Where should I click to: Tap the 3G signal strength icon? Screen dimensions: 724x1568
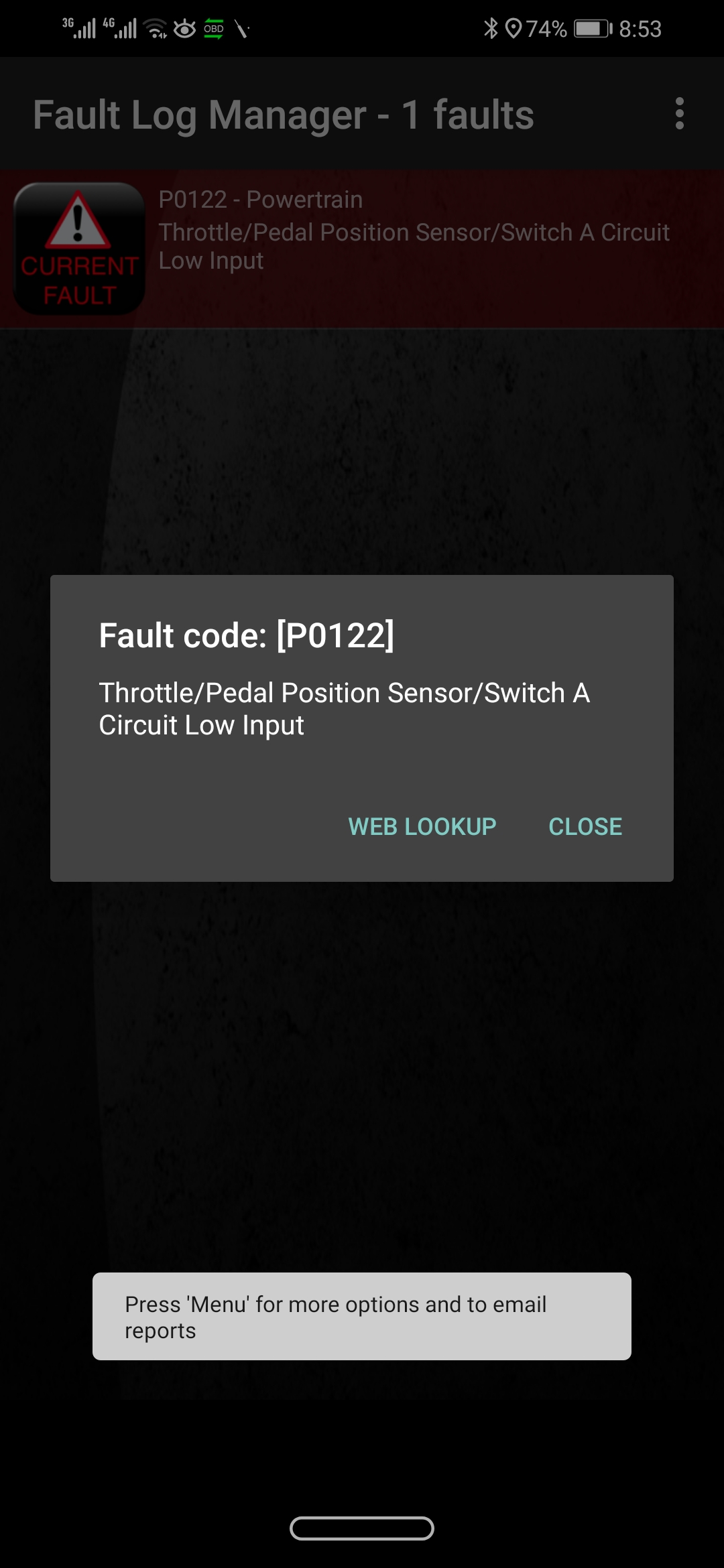pyautogui.click(x=79, y=28)
